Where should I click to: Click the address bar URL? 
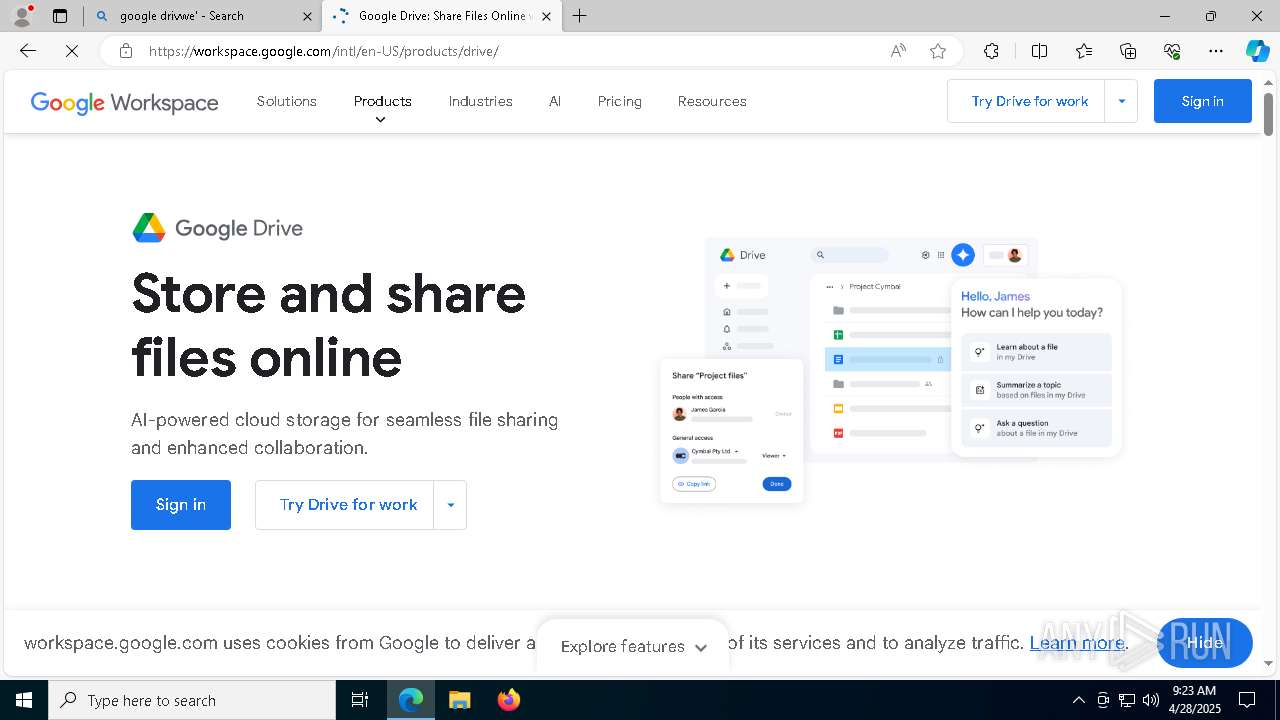click(324, 51)
